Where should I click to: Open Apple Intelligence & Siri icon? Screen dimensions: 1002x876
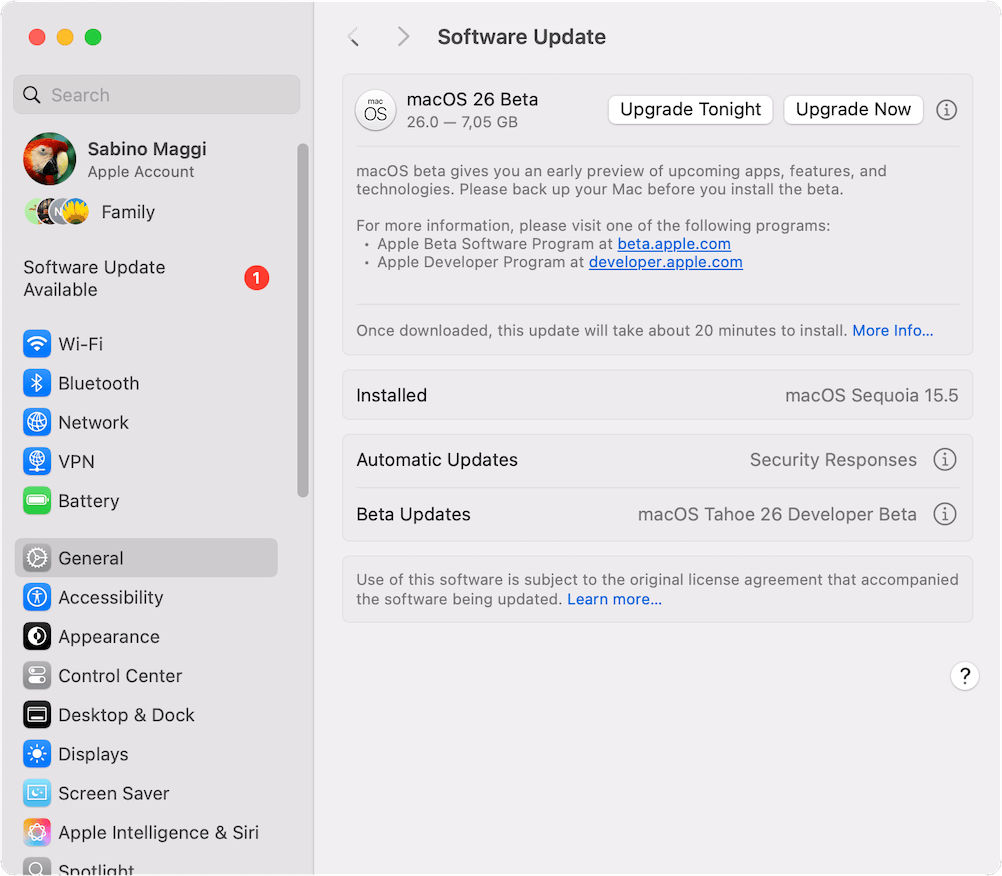tap(37, 832)
